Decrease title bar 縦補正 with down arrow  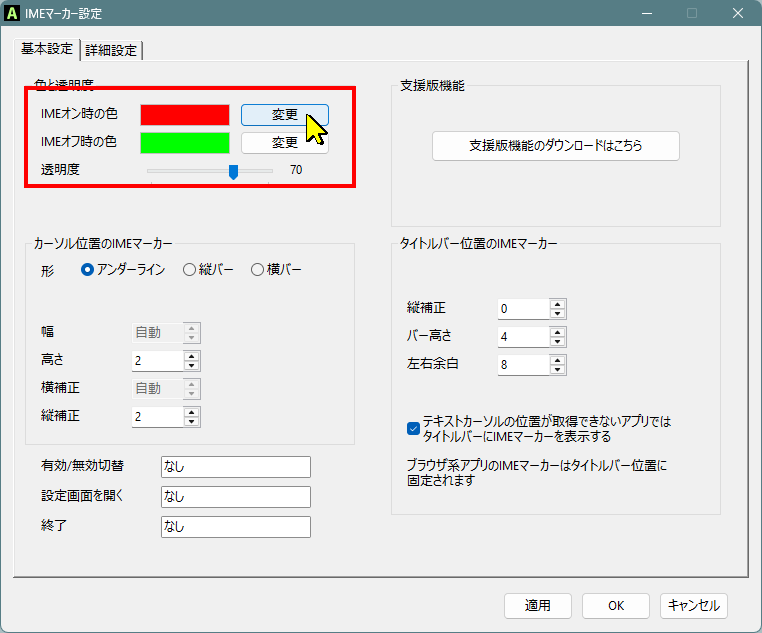click(x=557, y=313)
